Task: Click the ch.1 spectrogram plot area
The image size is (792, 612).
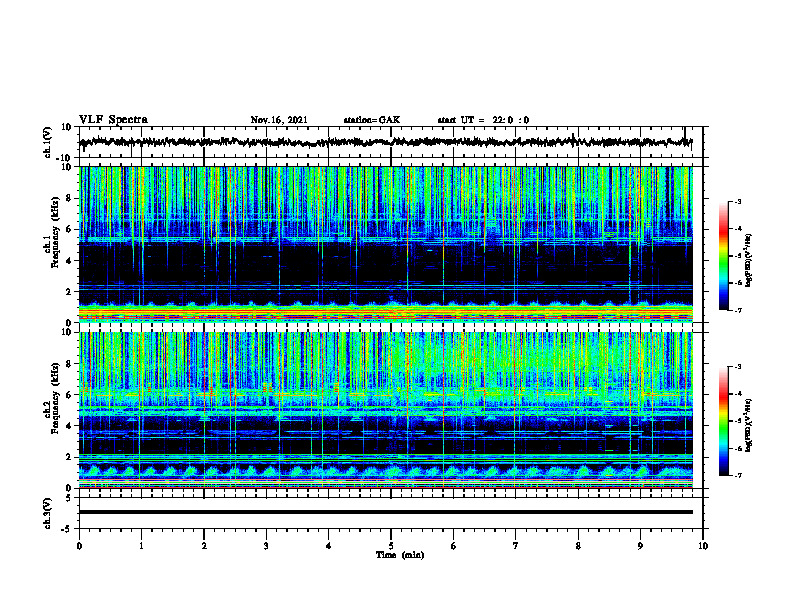Action: pyautogui.click(x=386, y=244)
